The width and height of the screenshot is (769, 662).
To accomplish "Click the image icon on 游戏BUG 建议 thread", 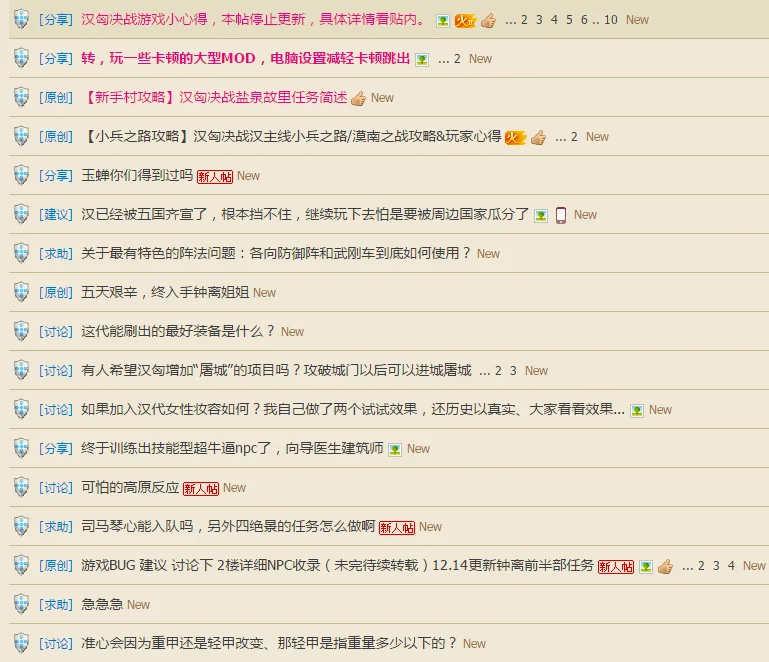I will (x=646, y=567).
